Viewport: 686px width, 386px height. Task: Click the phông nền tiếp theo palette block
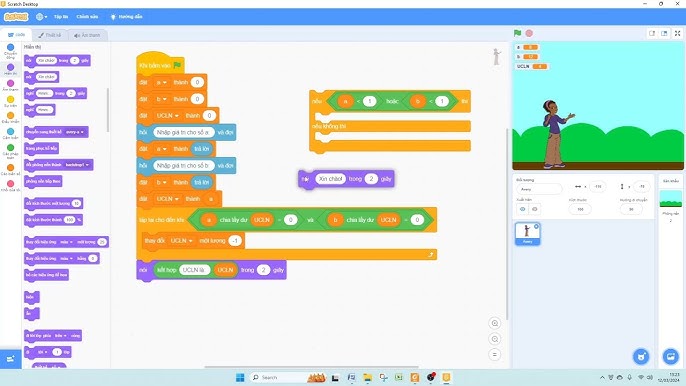coord(43,181)
